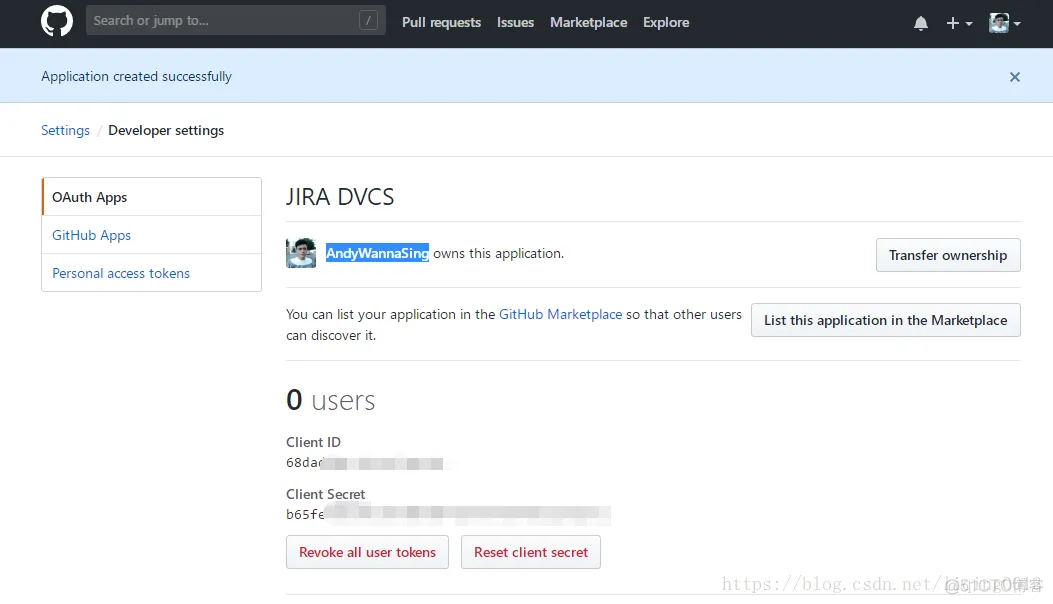Click the '0 users' count text
The width and height of the screenshot is (1053, 604).
[330, 400]
